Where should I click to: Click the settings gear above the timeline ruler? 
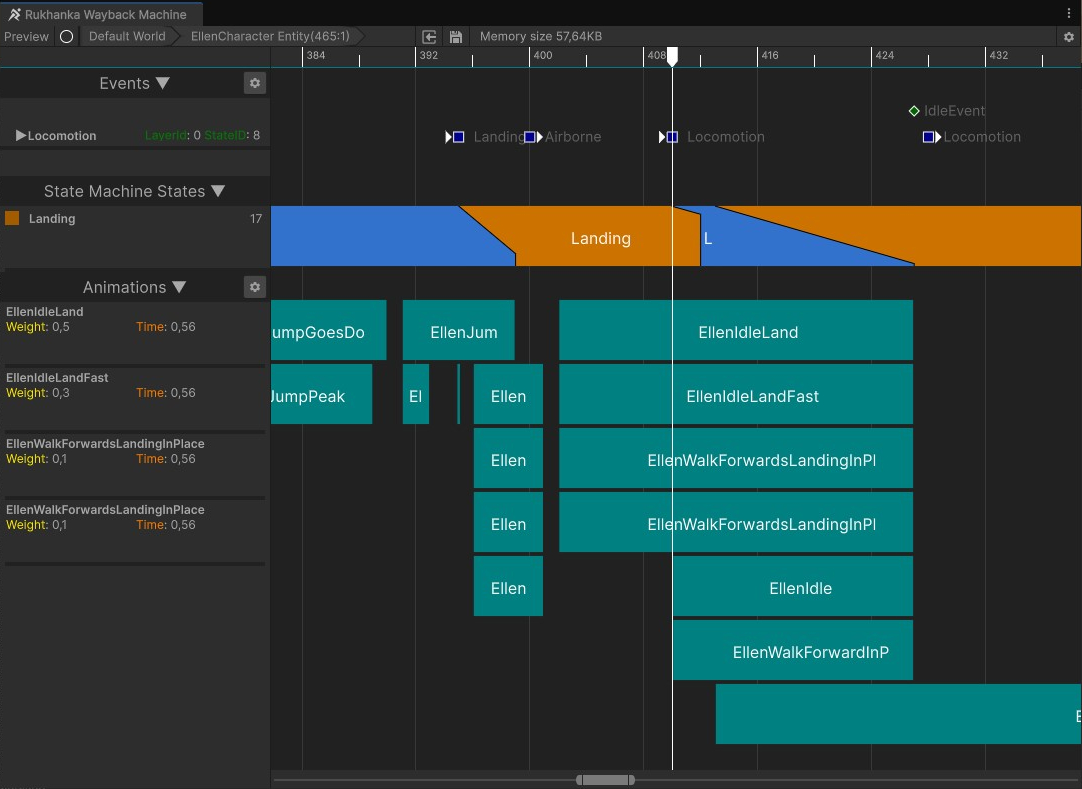click(x=1068, y=36)
